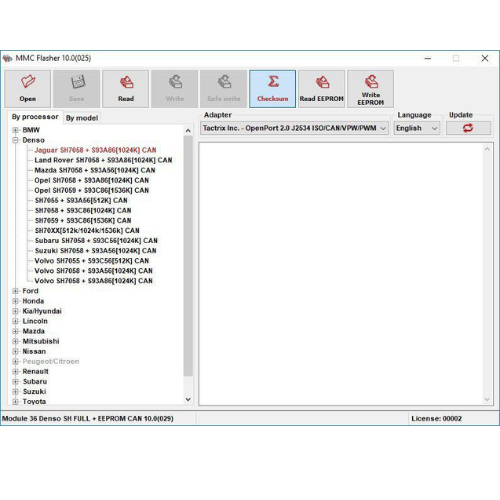This screenshot has width=500, height=500.
Task: Select Volvo SH7058 + S93A56[1024K] CAN
Action: point(94,271)
